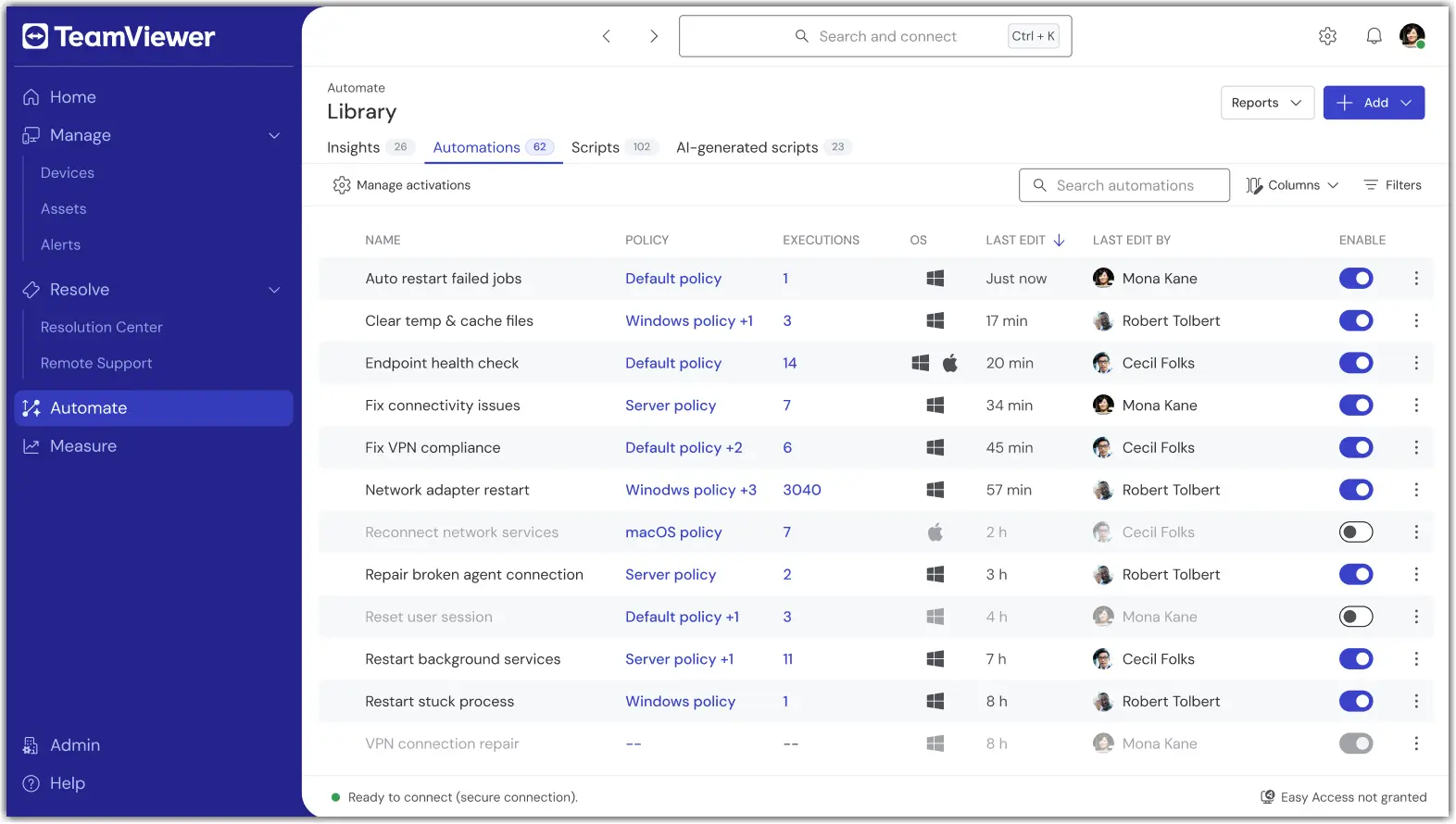Click the Home sidebar icon
1456x824 pixels.
[31, 97]
